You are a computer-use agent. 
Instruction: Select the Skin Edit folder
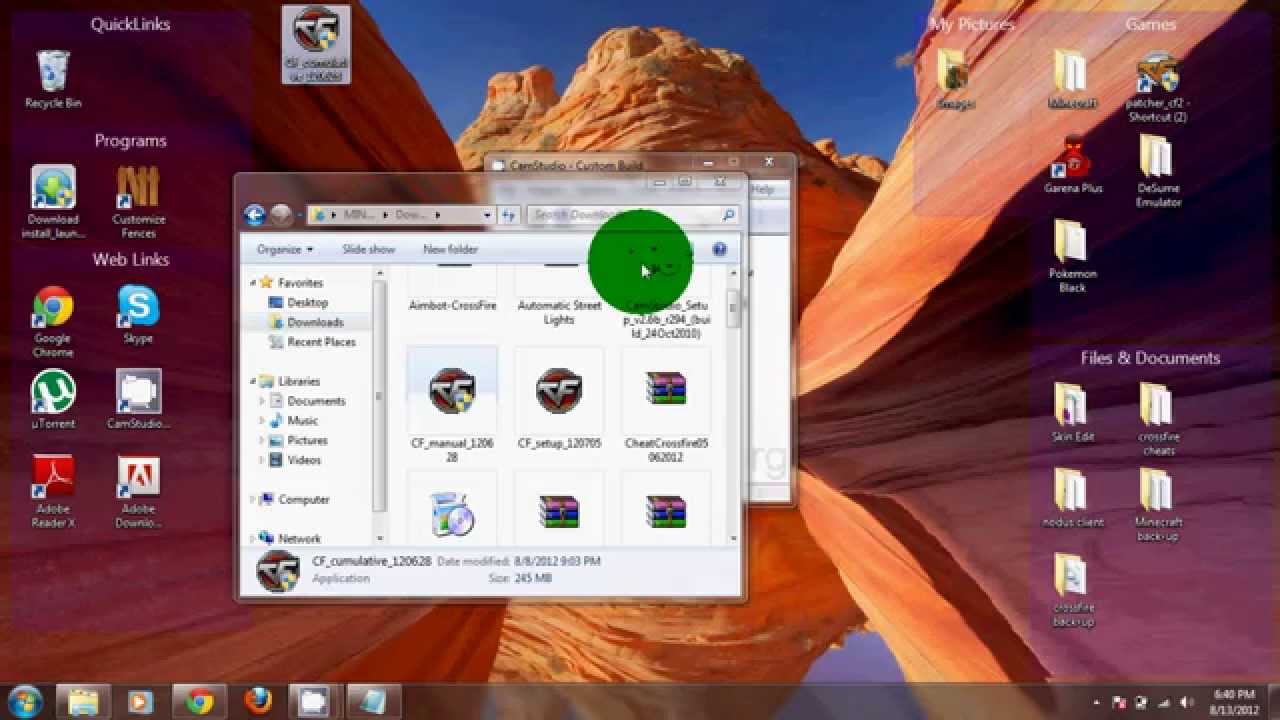[x=1072, y=413]
